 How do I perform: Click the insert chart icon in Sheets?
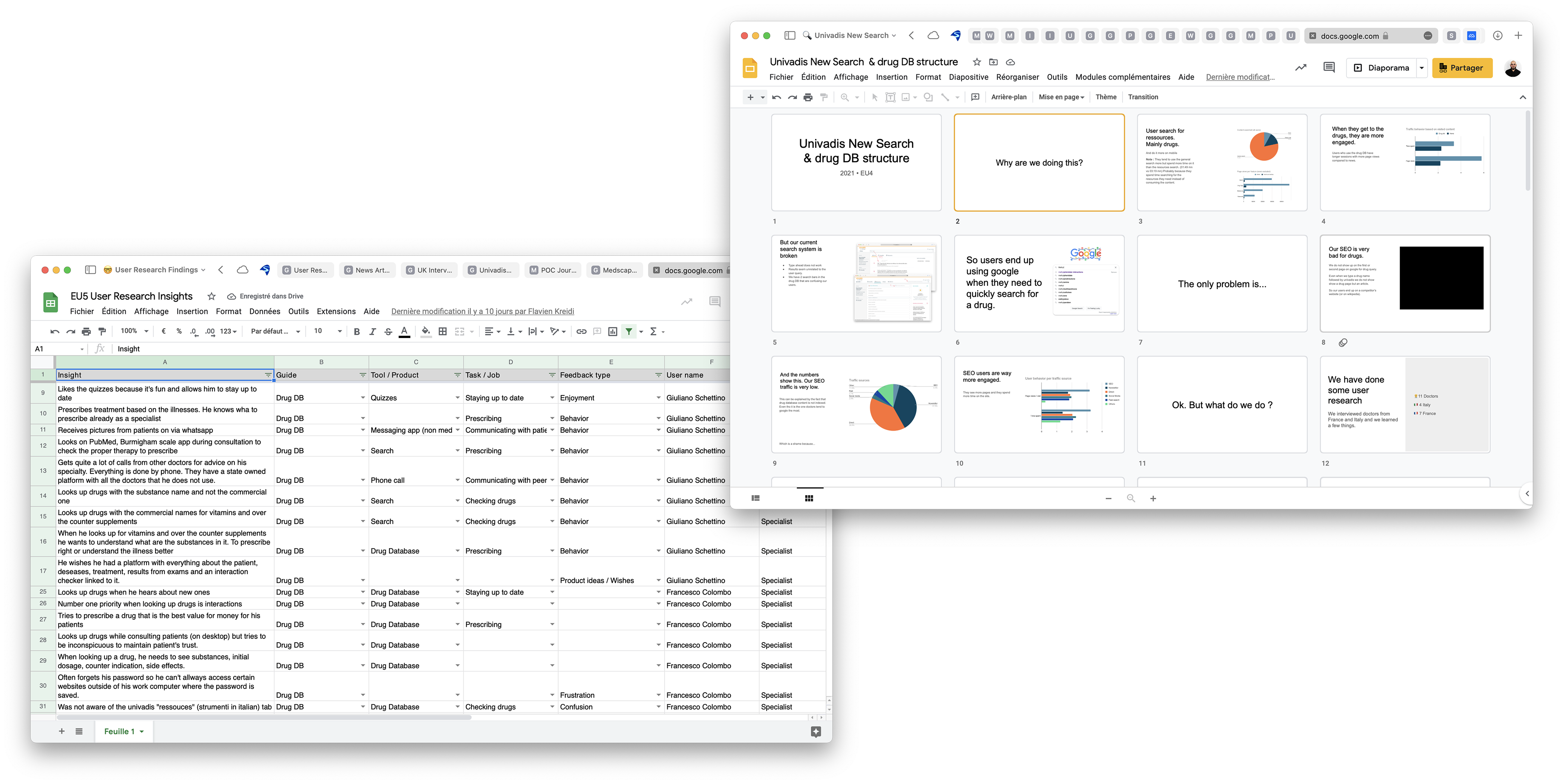(613, 331)
